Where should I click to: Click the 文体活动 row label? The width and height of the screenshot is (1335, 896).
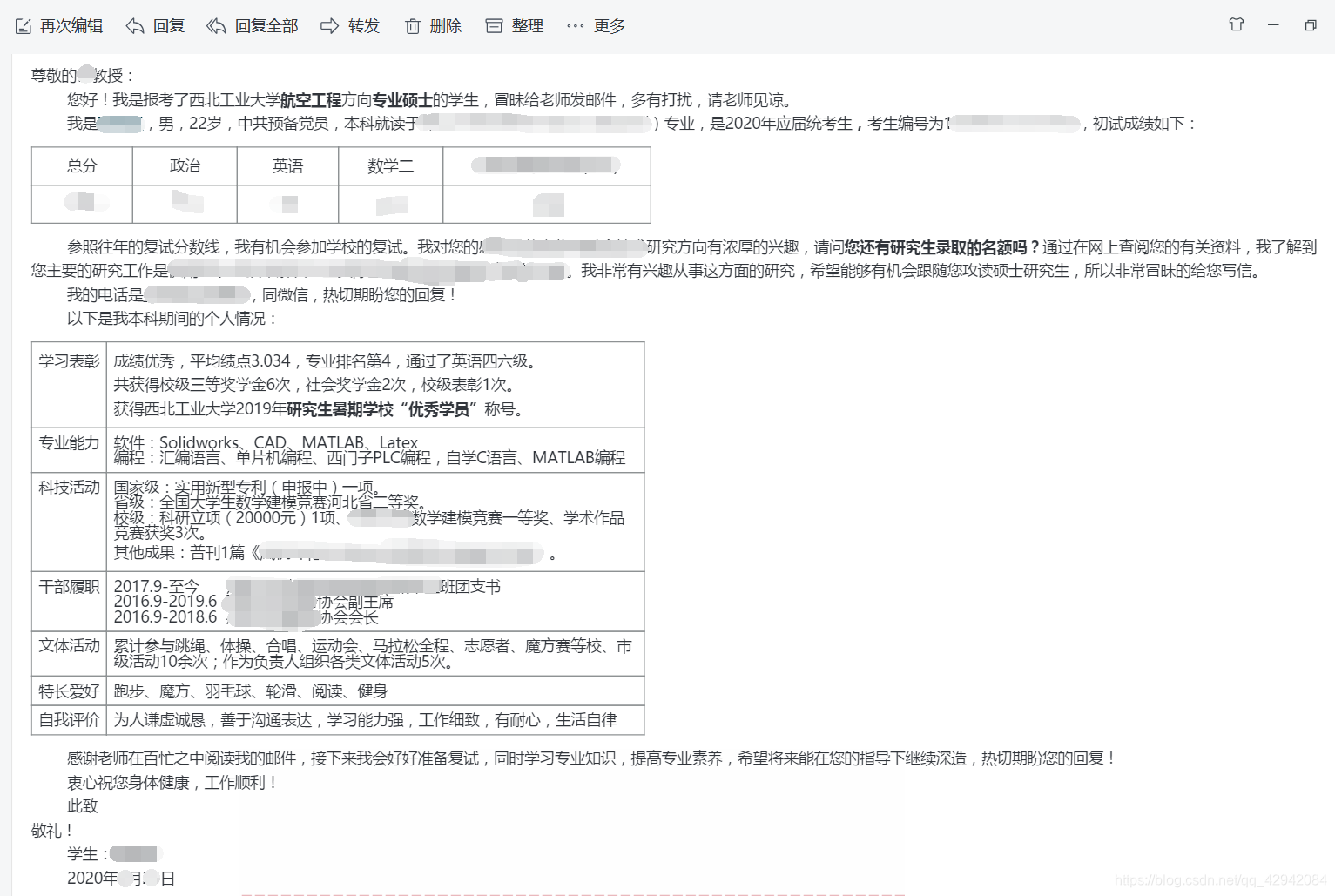pos(69,646)
